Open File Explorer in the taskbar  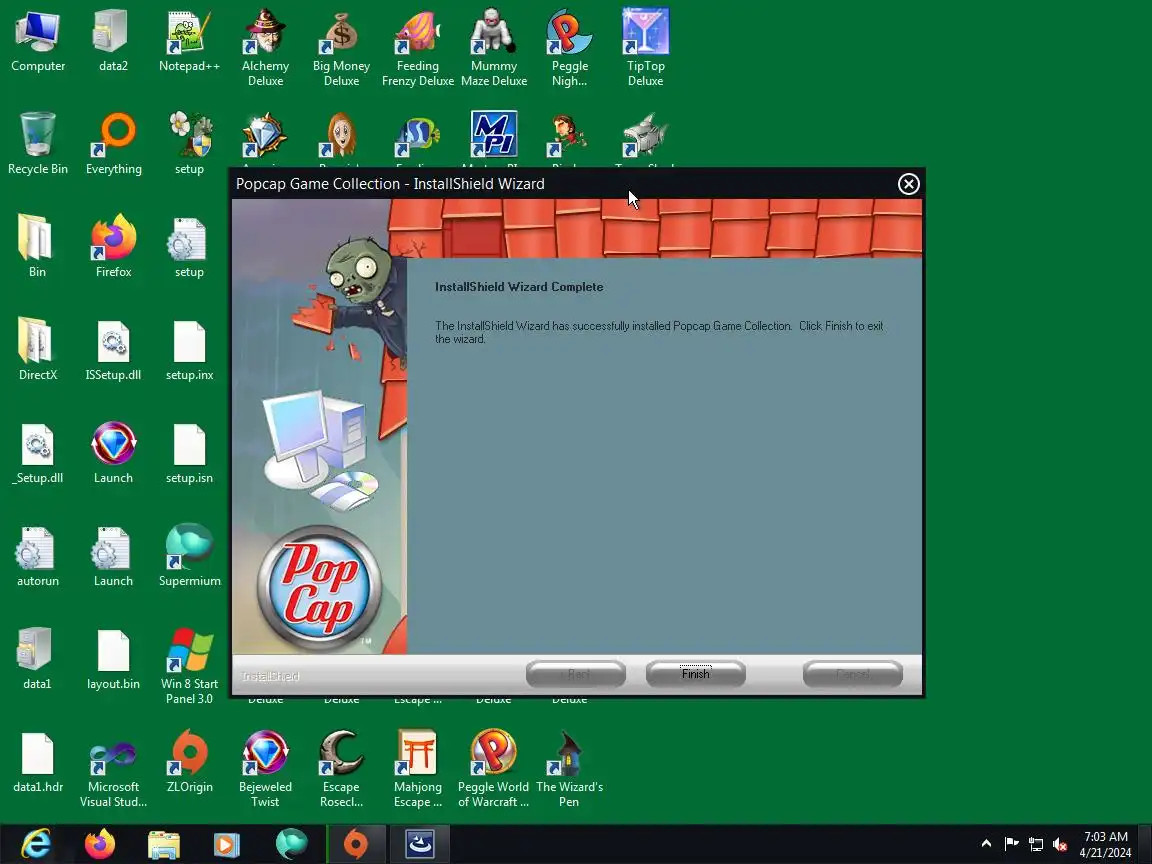coord(163,843)
